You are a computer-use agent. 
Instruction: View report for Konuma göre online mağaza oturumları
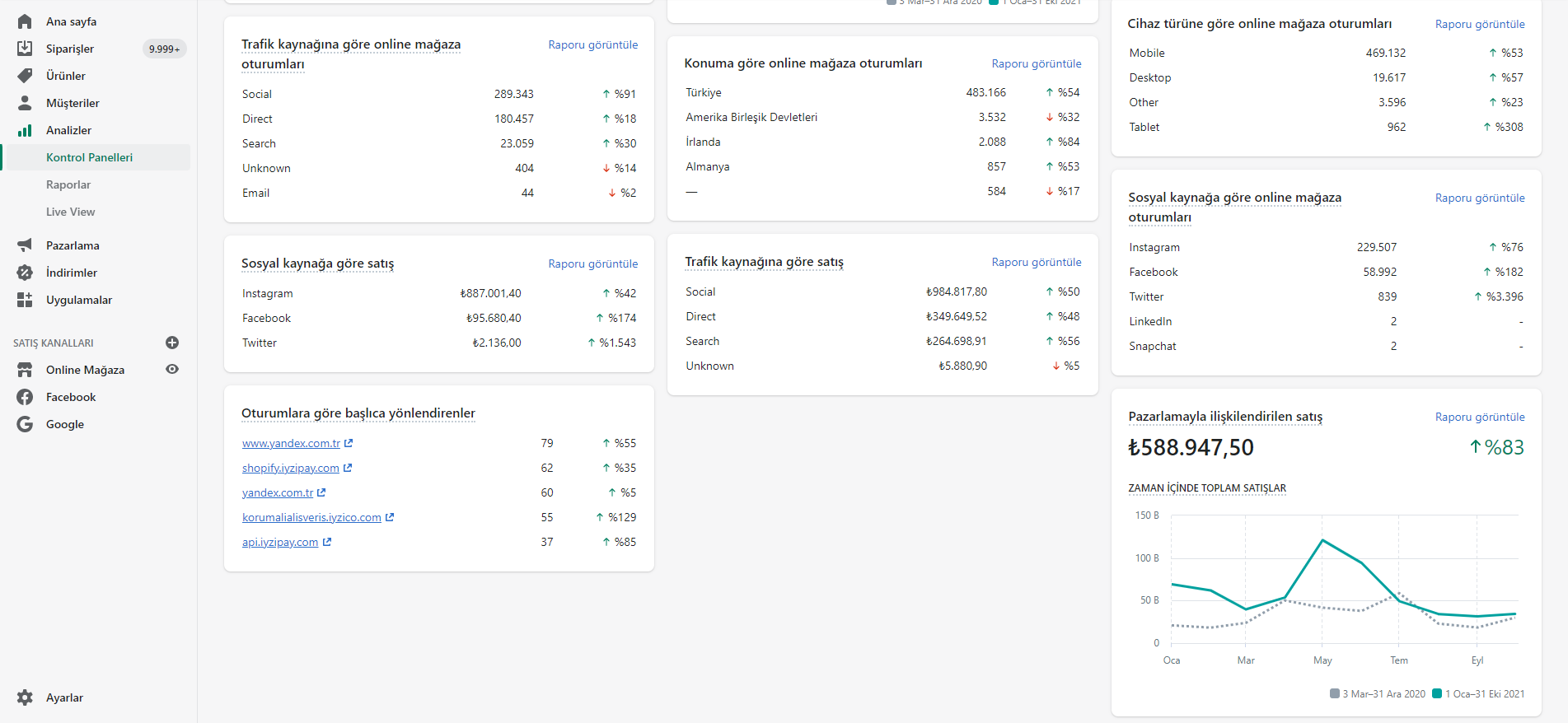[1037, 63]
